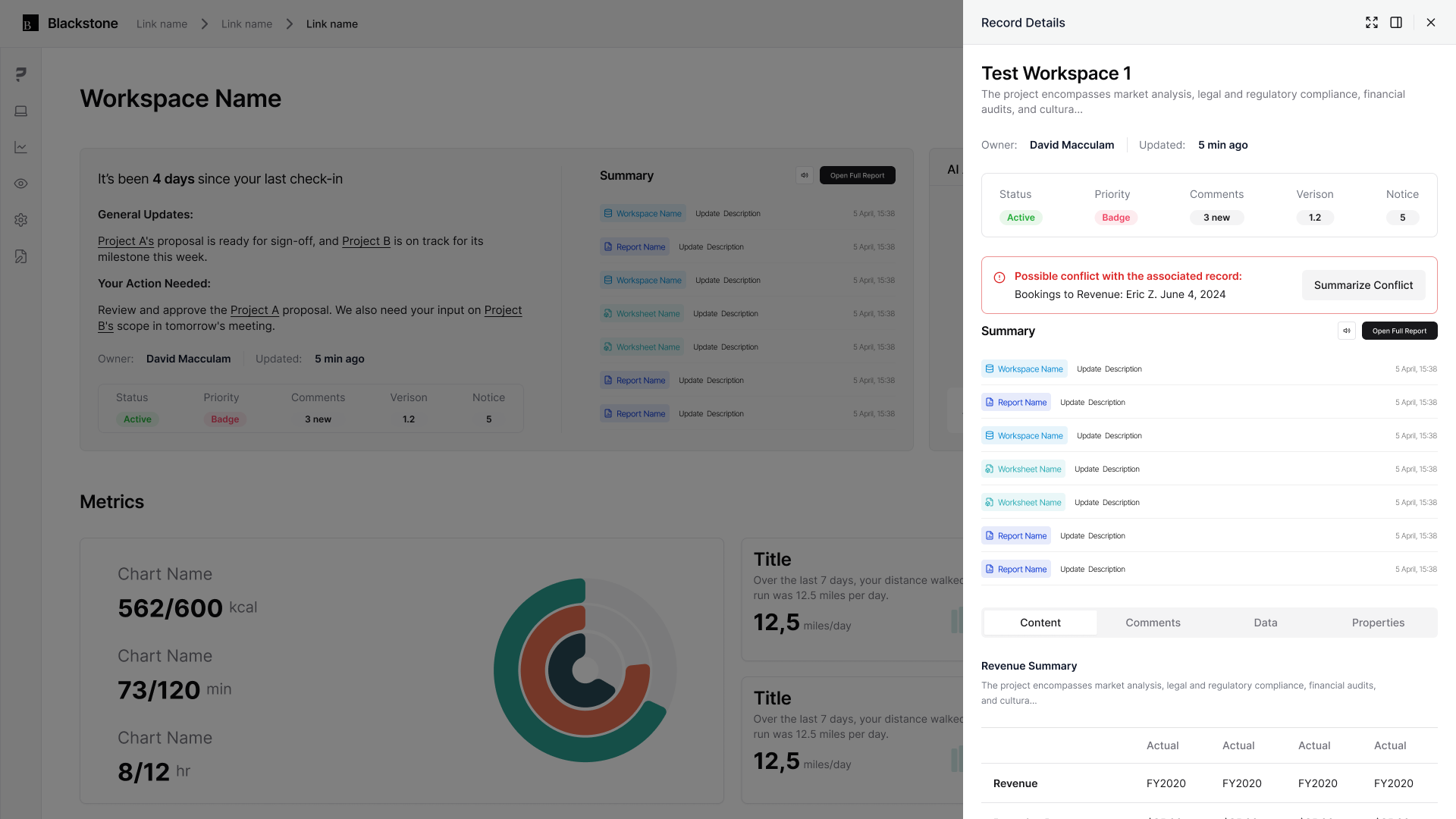Open Full Report in background Summary card

tap(858, 175)
